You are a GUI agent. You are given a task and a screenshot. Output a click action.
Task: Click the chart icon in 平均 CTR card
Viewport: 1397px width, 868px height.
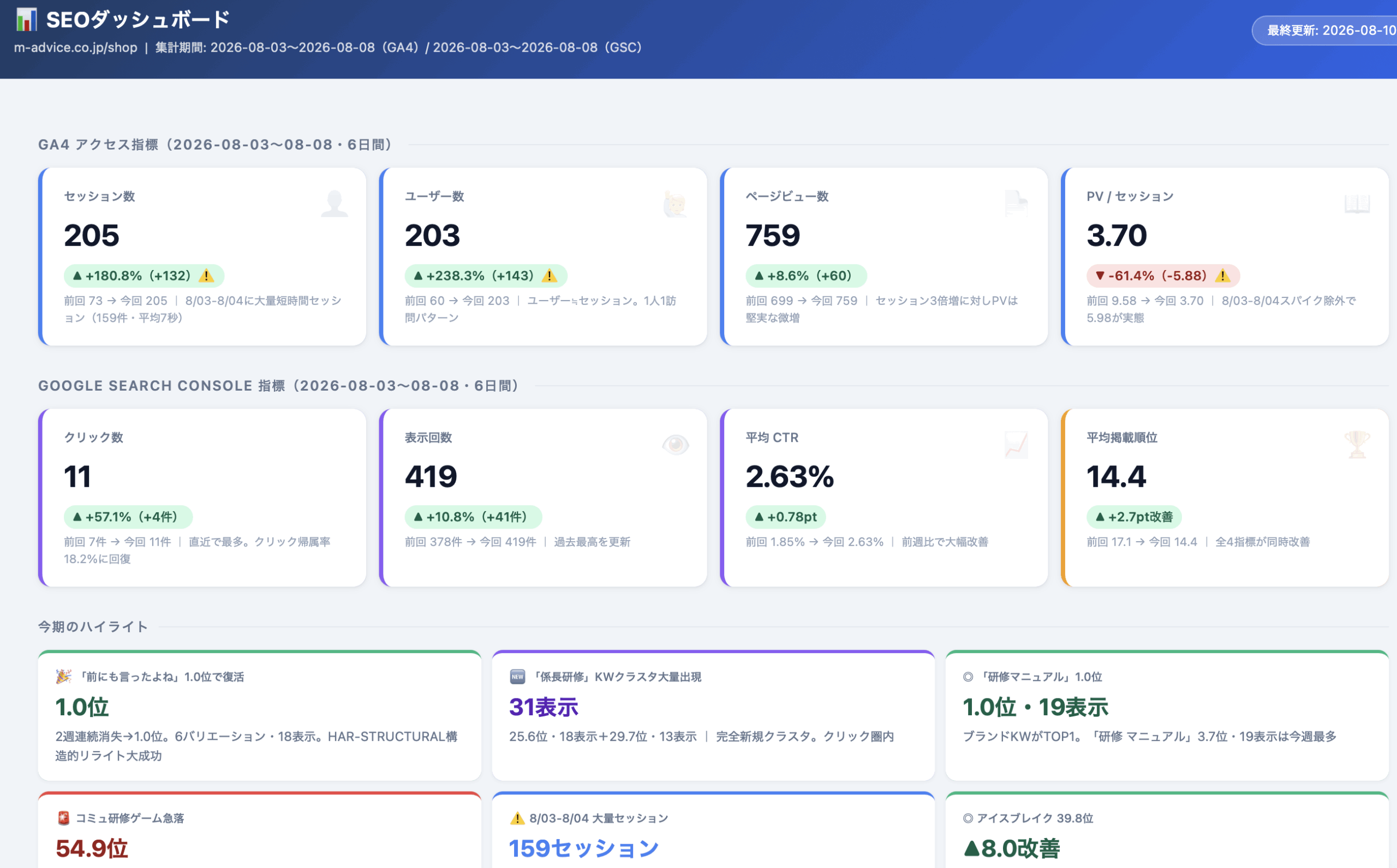click(x=1016, y=445)
